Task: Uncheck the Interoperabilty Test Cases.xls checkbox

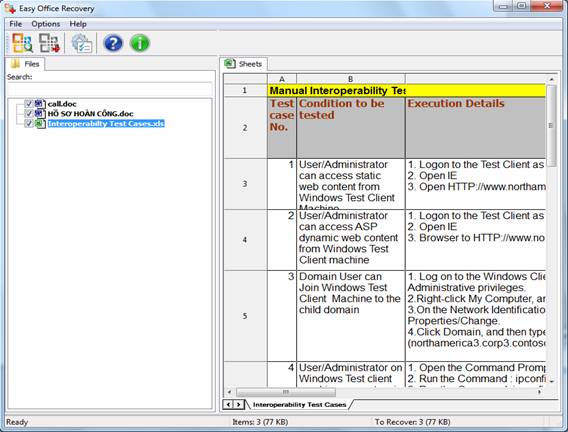Action: point(29,123)
